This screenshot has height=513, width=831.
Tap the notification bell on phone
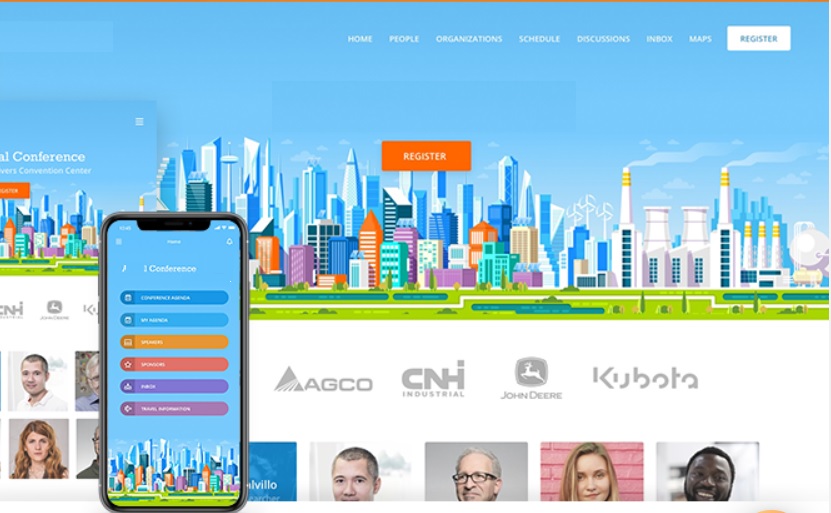(229, 242)
